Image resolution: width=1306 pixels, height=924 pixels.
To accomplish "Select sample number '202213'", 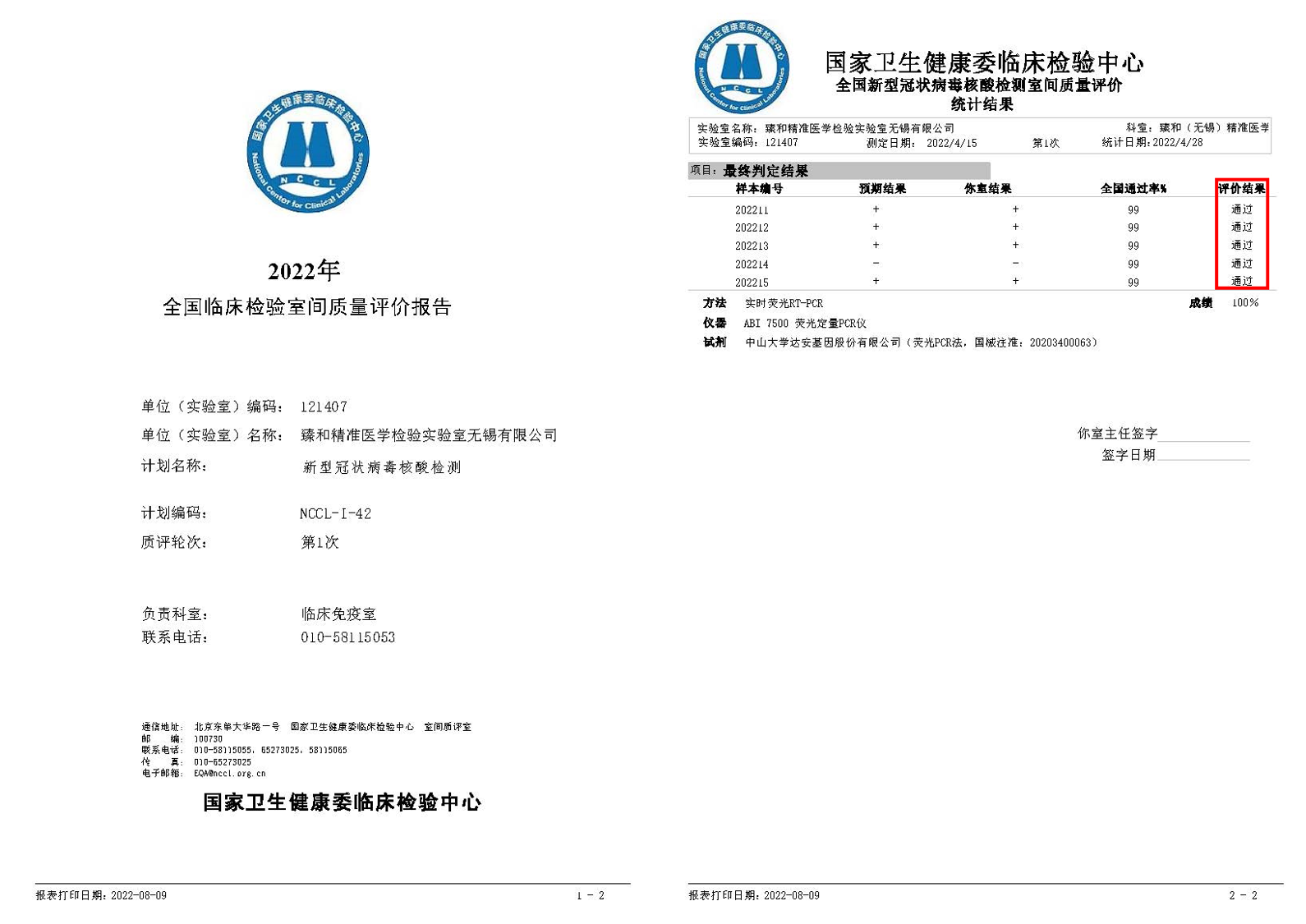I will pyautogui.click(x=752, y=246).
